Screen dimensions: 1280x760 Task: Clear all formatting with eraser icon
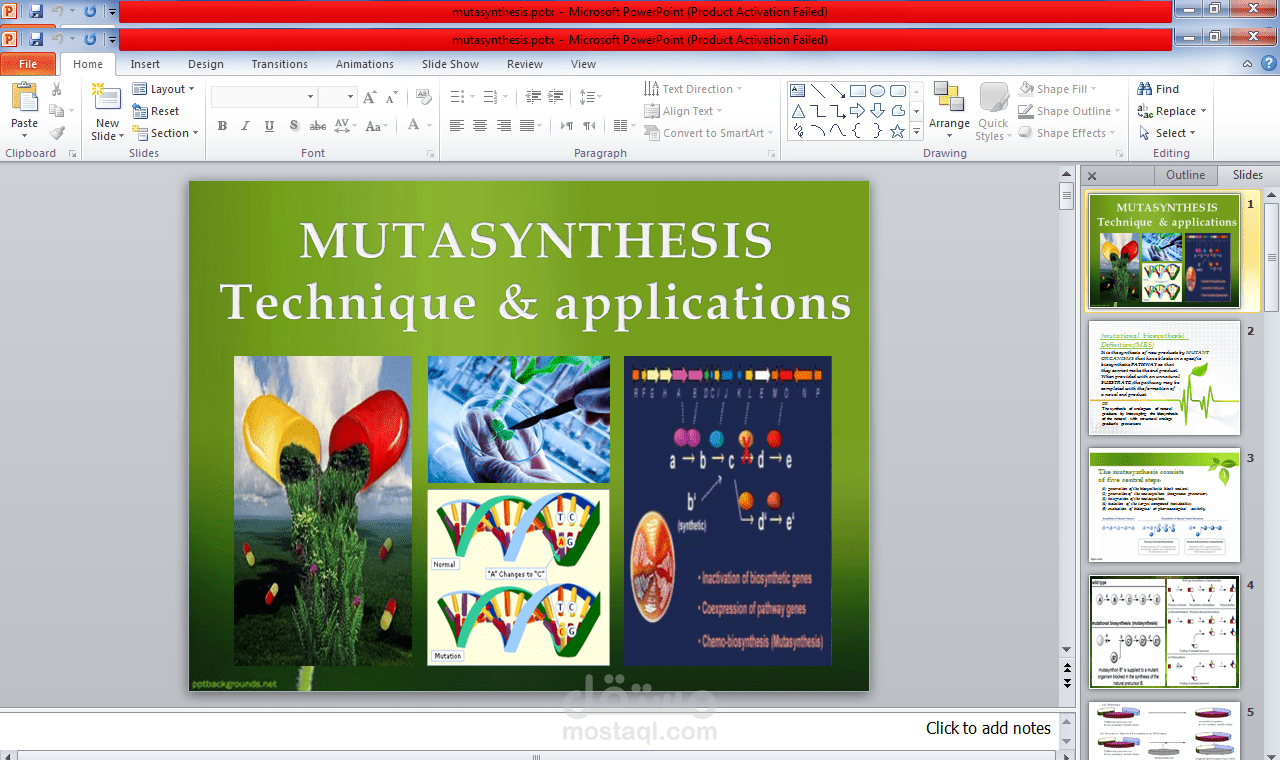coord(424,97)
